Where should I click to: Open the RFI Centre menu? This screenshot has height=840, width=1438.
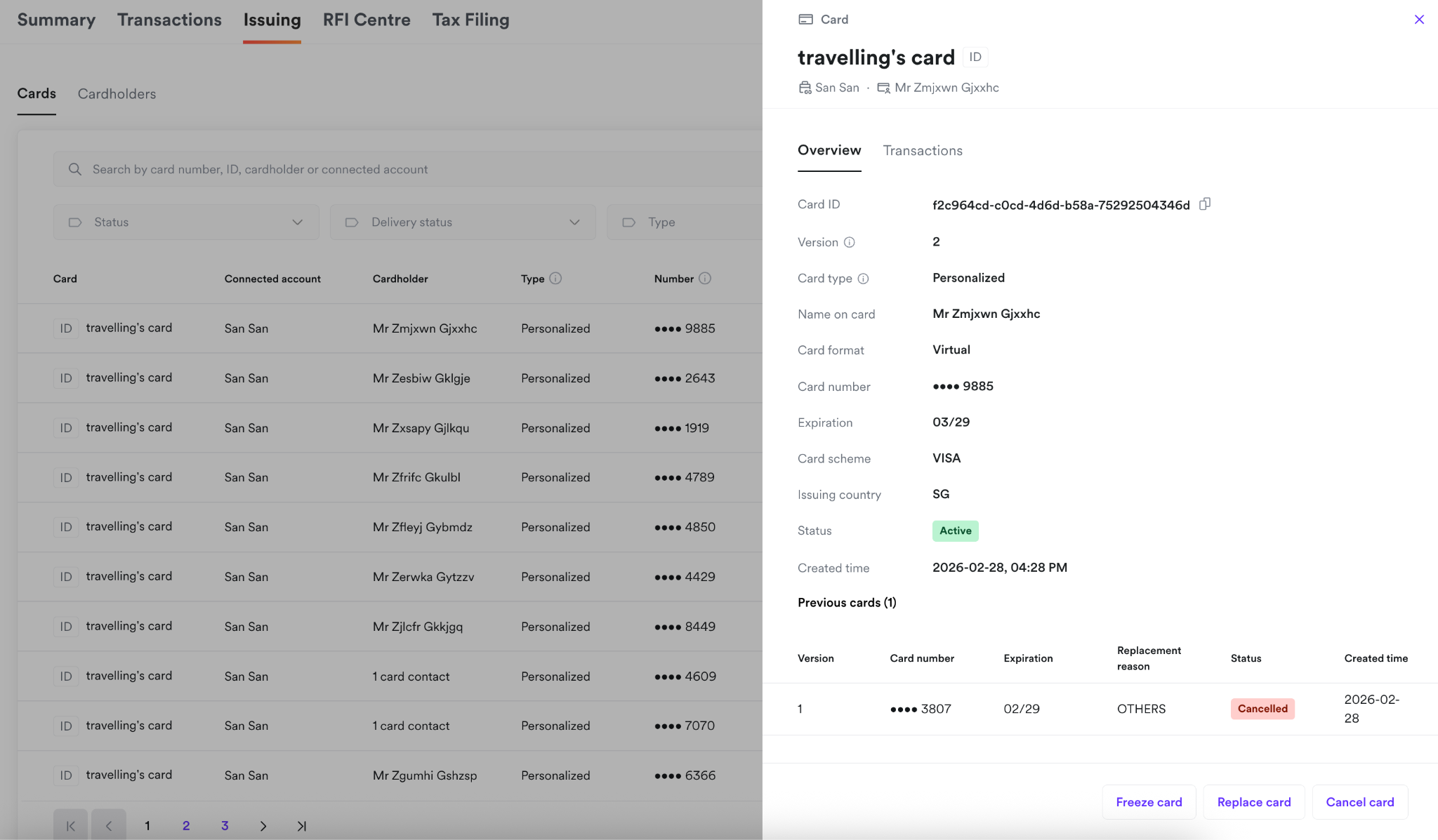tap(367, 20)
